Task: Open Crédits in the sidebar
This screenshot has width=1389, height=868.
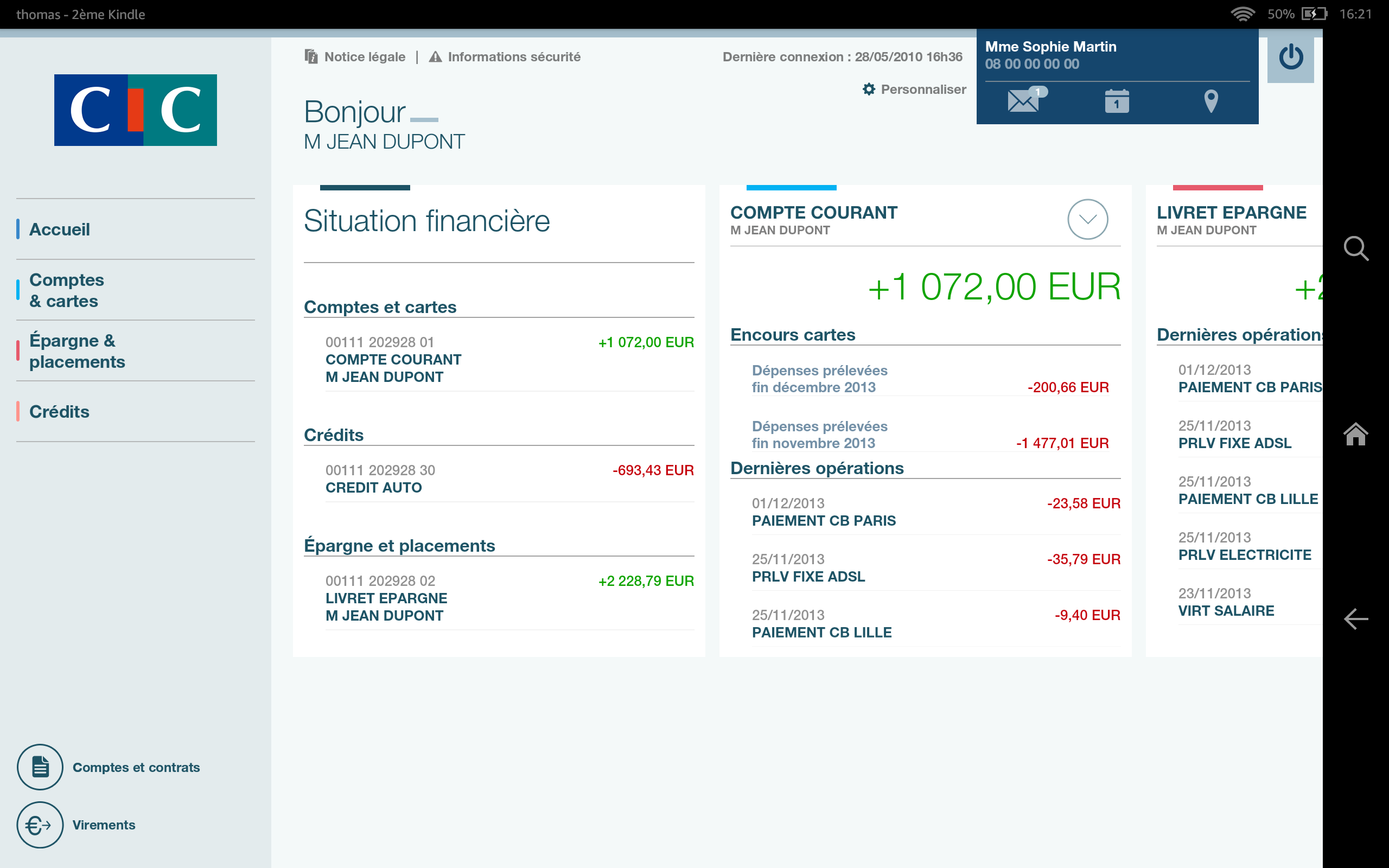Action: (59, 412)
